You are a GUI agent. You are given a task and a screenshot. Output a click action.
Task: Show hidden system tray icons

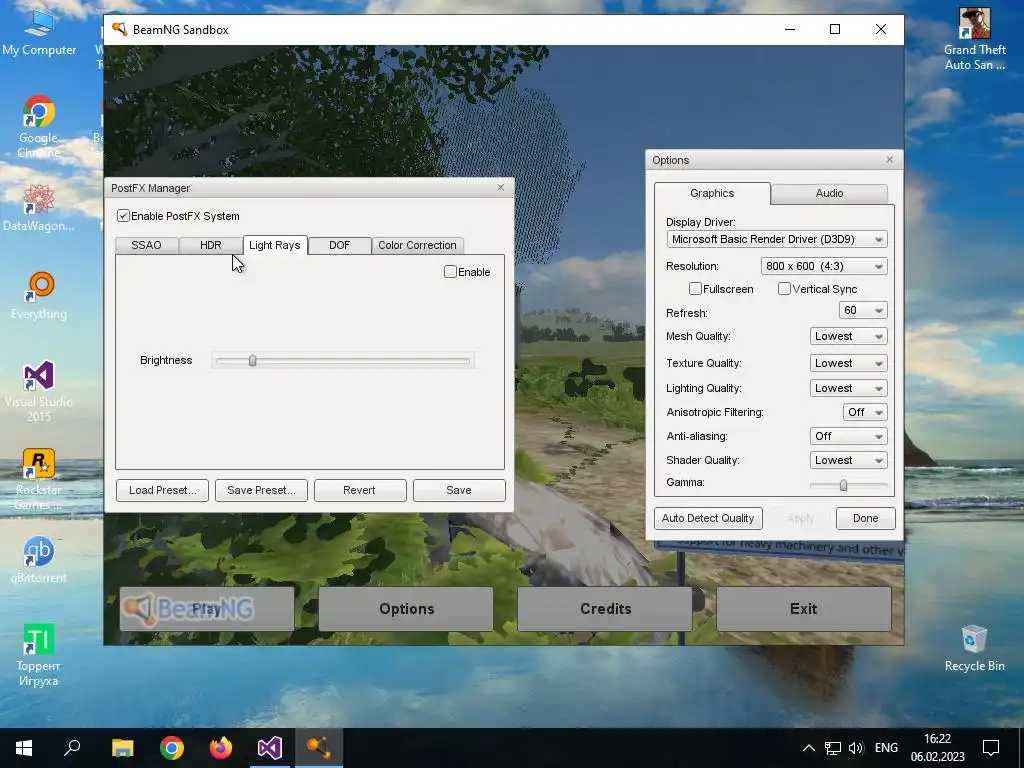(808, 748)
